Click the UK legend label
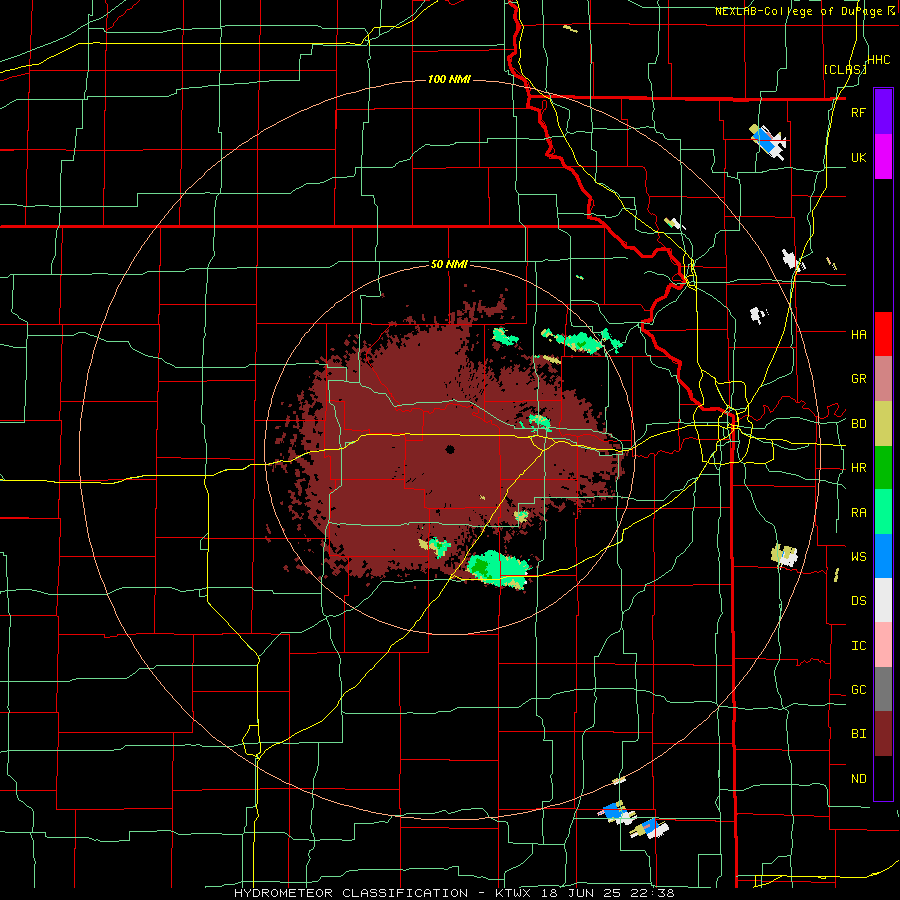 click(858, 157)
